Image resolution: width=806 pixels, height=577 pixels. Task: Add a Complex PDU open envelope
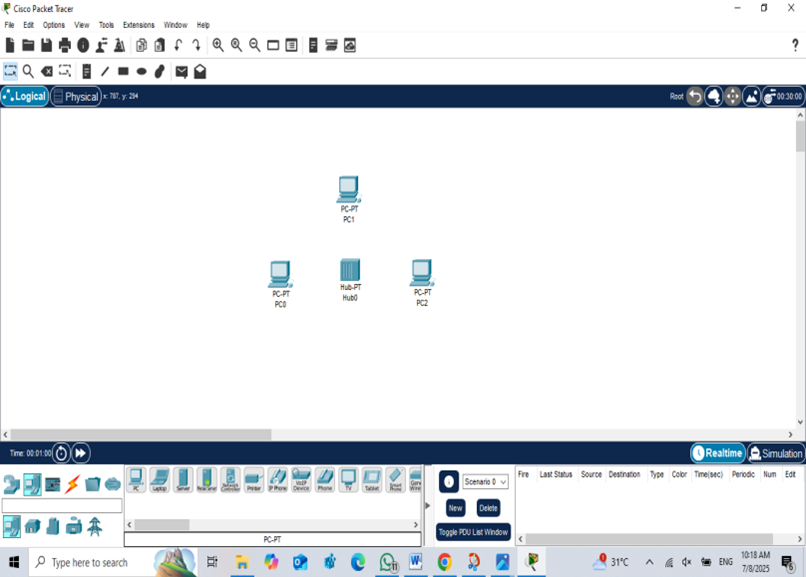(200, 71)
